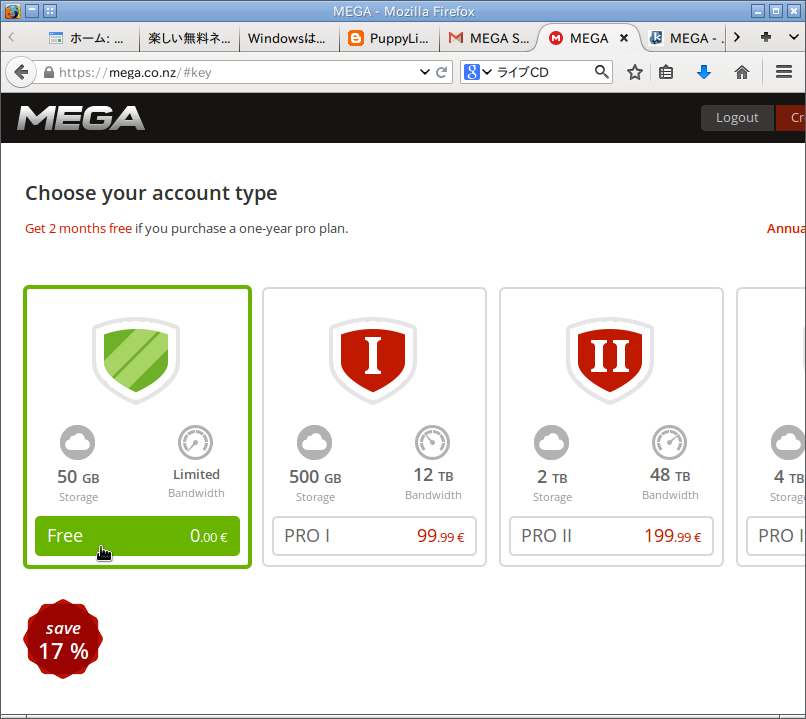
Task: Open a new tab with plus icon
Action: (766, 37)
